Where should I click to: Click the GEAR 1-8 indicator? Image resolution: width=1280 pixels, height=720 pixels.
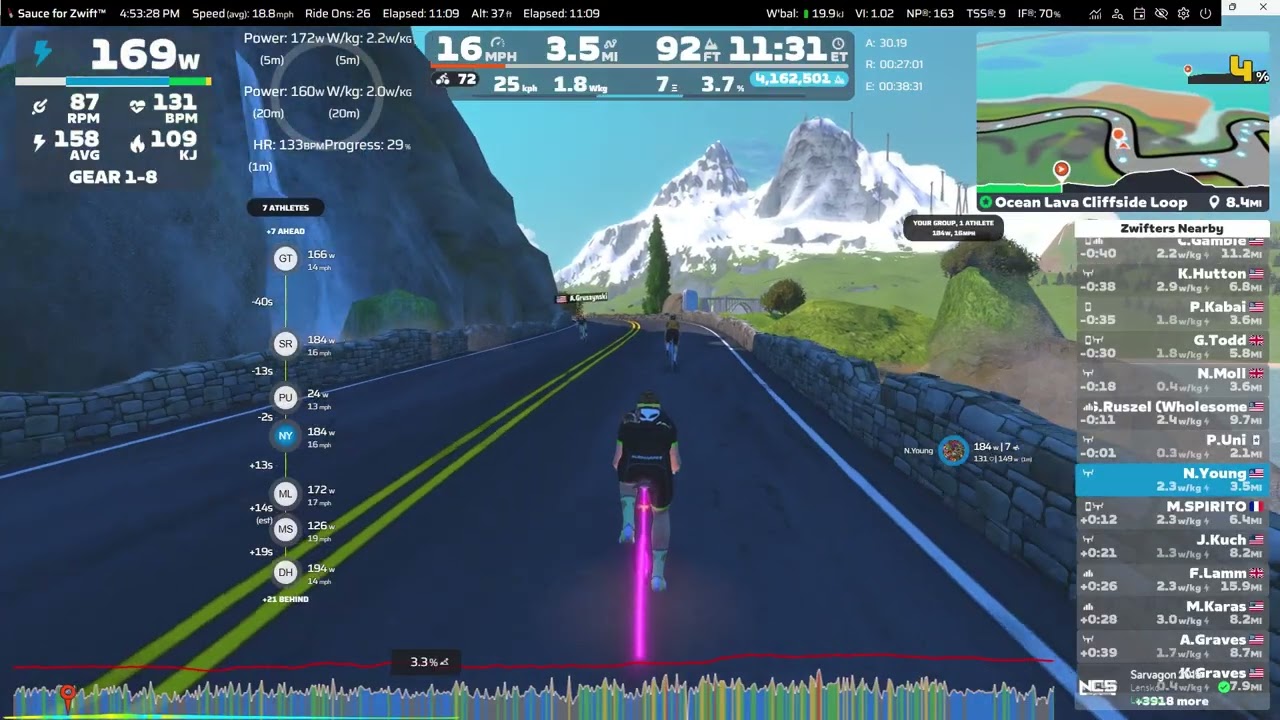pos(113,177)
